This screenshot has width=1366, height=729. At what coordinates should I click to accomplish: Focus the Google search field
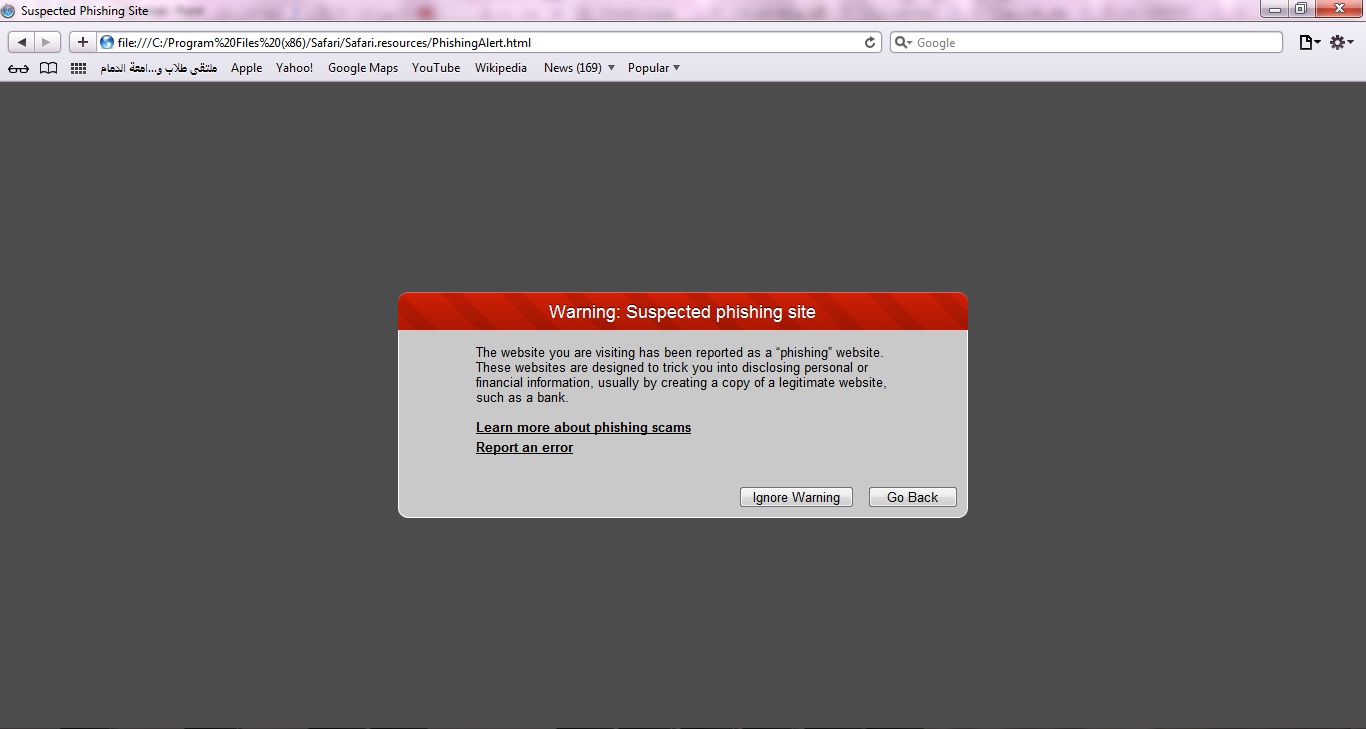(1086, 42)
